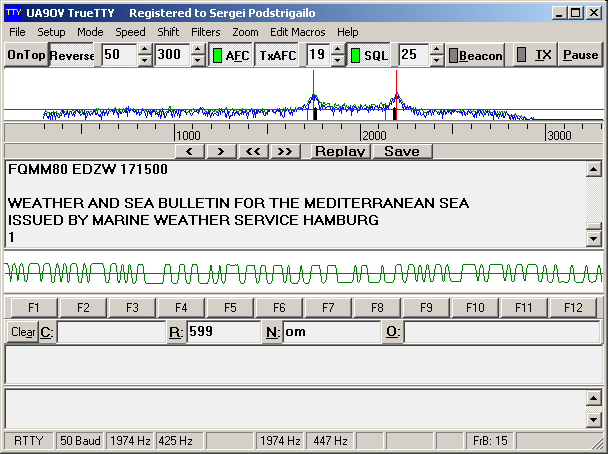Click the double left arrow button
This screenshot has height=454, width=608.
pos(253,151)
